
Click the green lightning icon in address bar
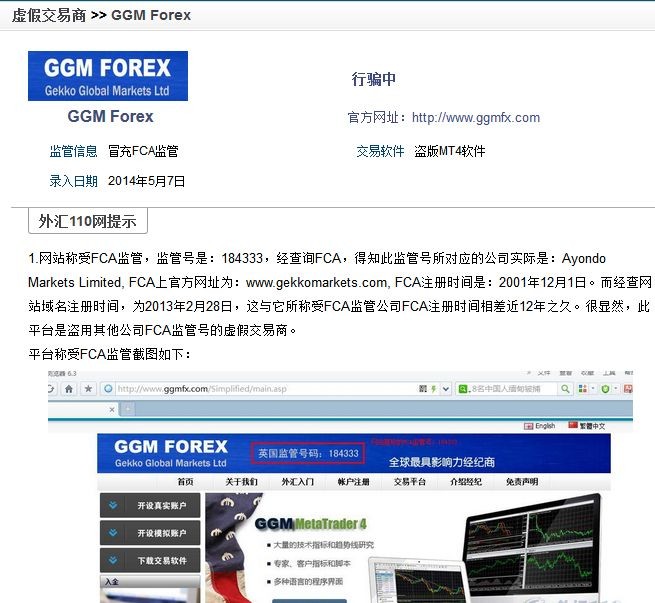click(434, 389)
